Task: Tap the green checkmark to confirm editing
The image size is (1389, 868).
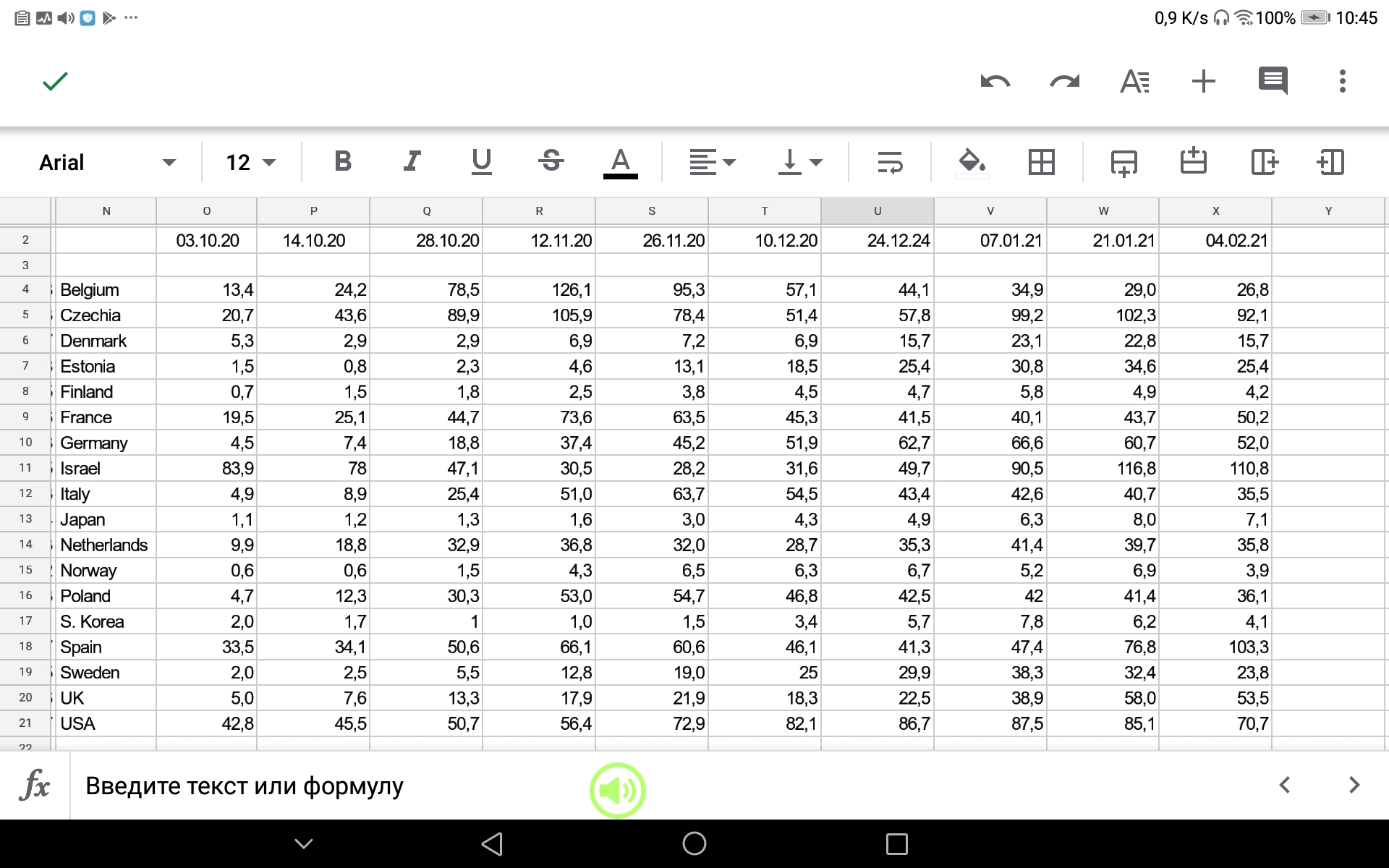Action: tap(55, 81)
